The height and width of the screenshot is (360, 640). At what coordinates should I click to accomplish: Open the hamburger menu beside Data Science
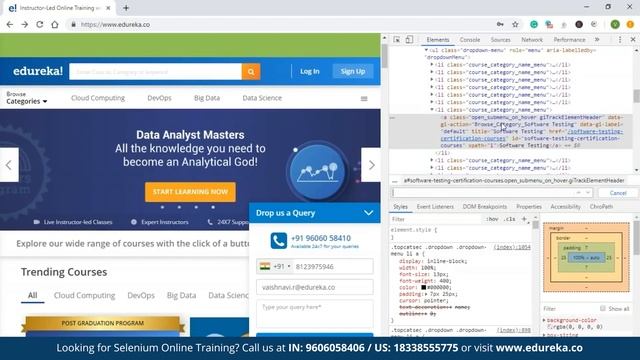pos(364,98)
